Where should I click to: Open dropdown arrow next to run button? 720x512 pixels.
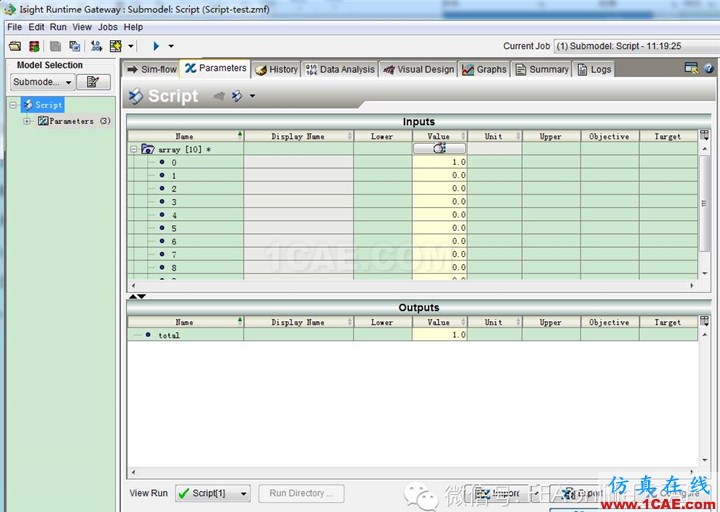tap(171, 46)
